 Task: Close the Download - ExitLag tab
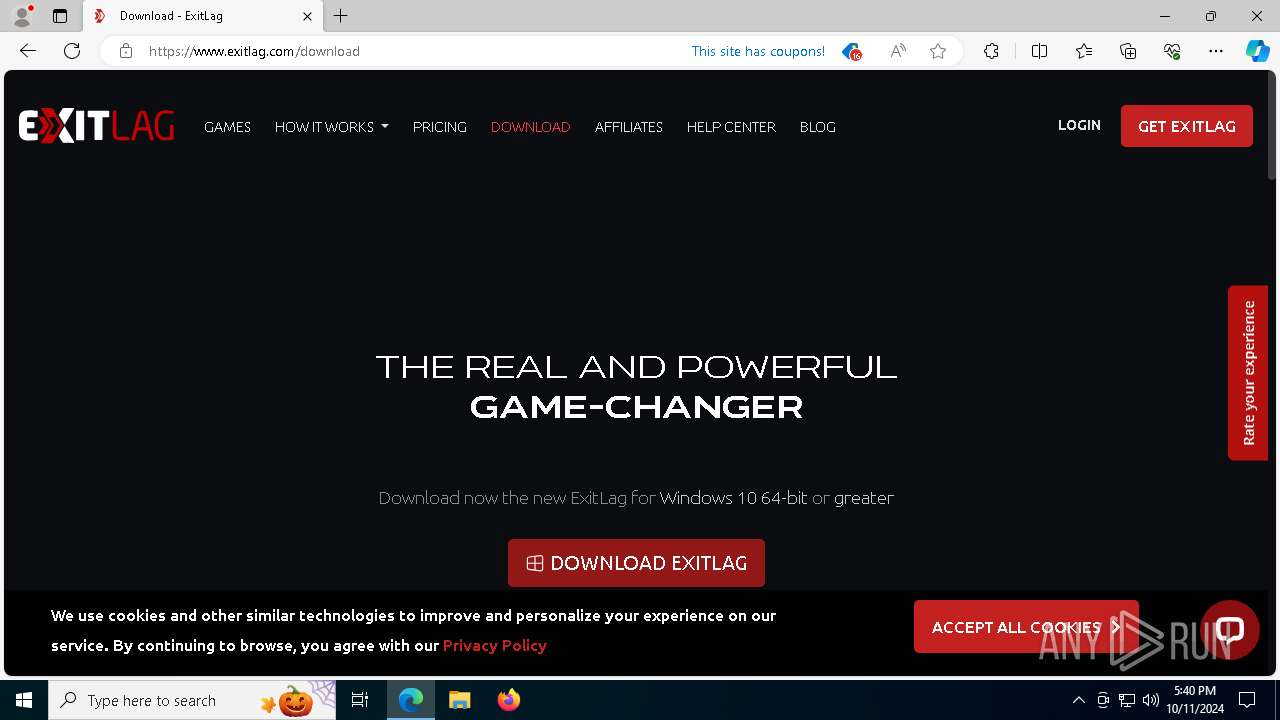[307, 16]
